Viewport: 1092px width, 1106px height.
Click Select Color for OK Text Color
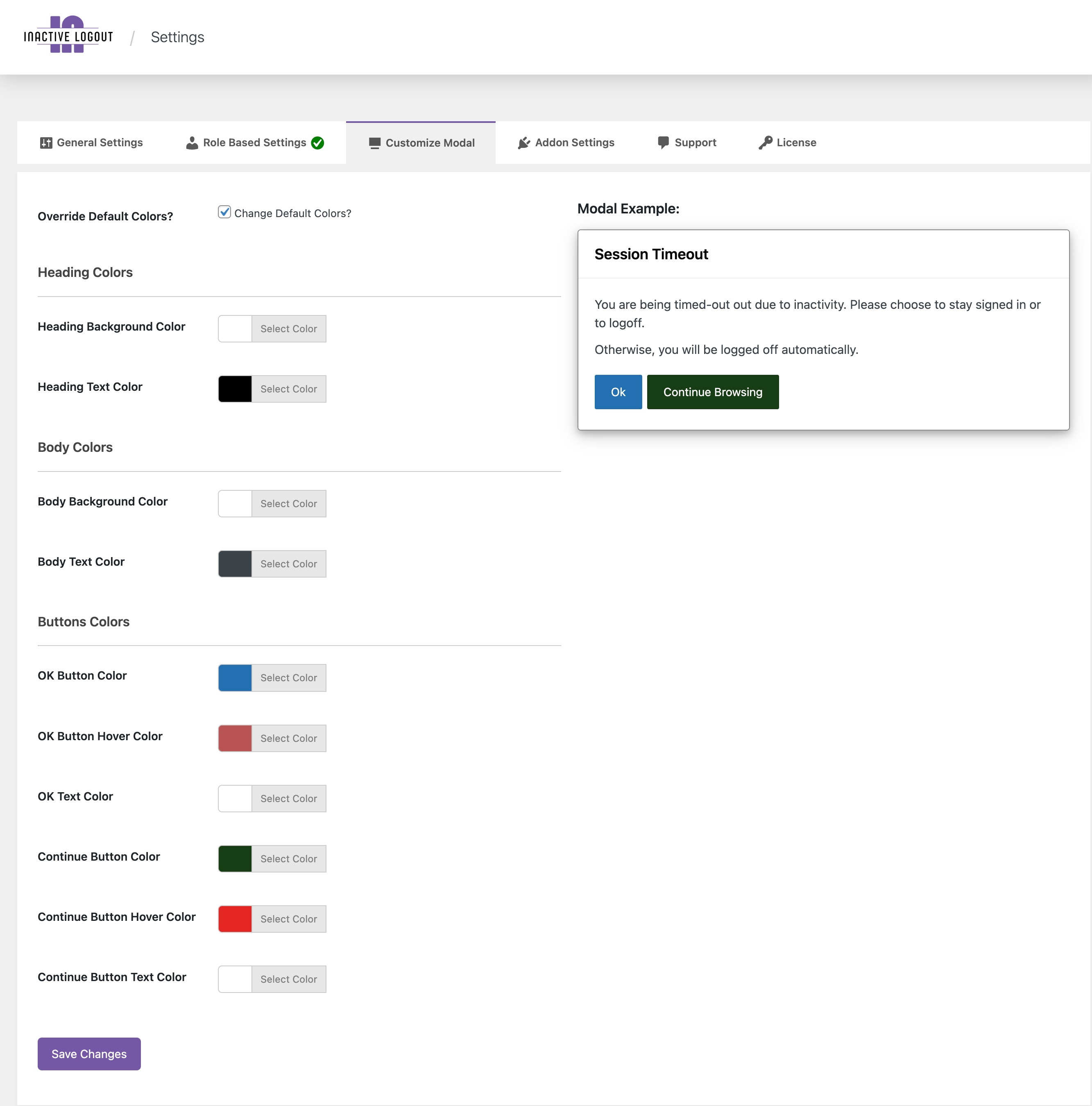tap(289, 799)
